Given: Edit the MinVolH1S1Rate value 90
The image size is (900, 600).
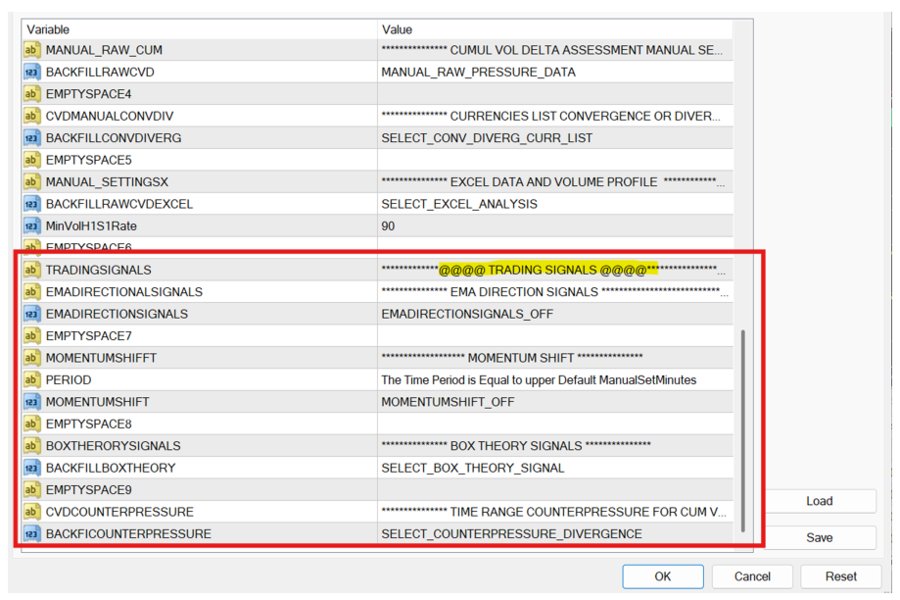Looking at the screenshot, I should coord(555,226).
